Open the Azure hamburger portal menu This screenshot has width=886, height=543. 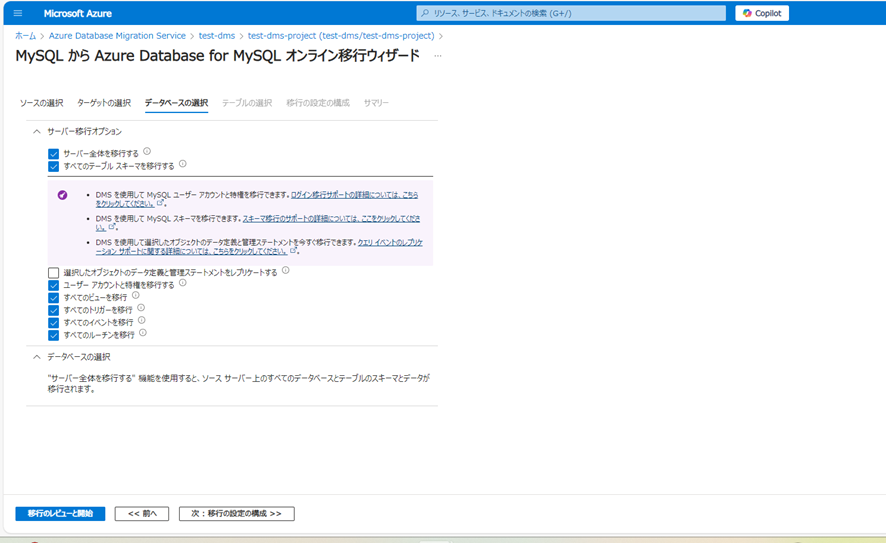click(18, 13)
